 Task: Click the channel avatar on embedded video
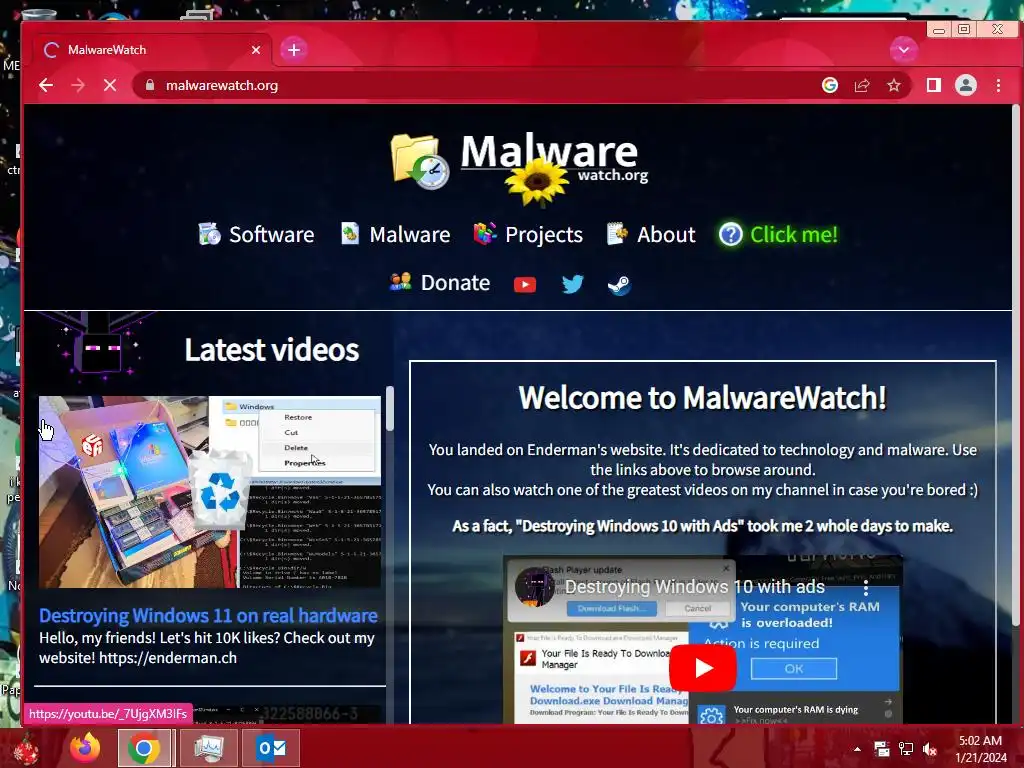534,586
